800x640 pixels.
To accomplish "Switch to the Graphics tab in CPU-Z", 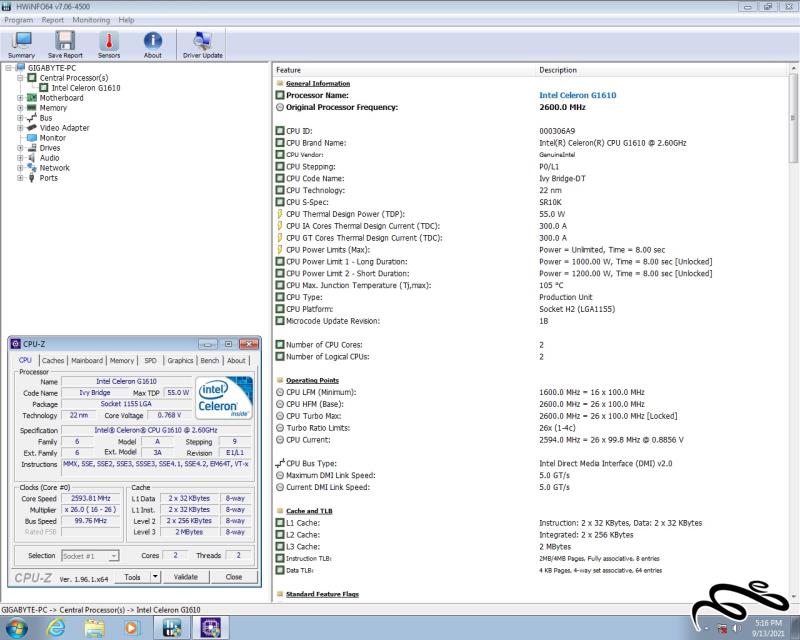I will (x=180, y=361).
